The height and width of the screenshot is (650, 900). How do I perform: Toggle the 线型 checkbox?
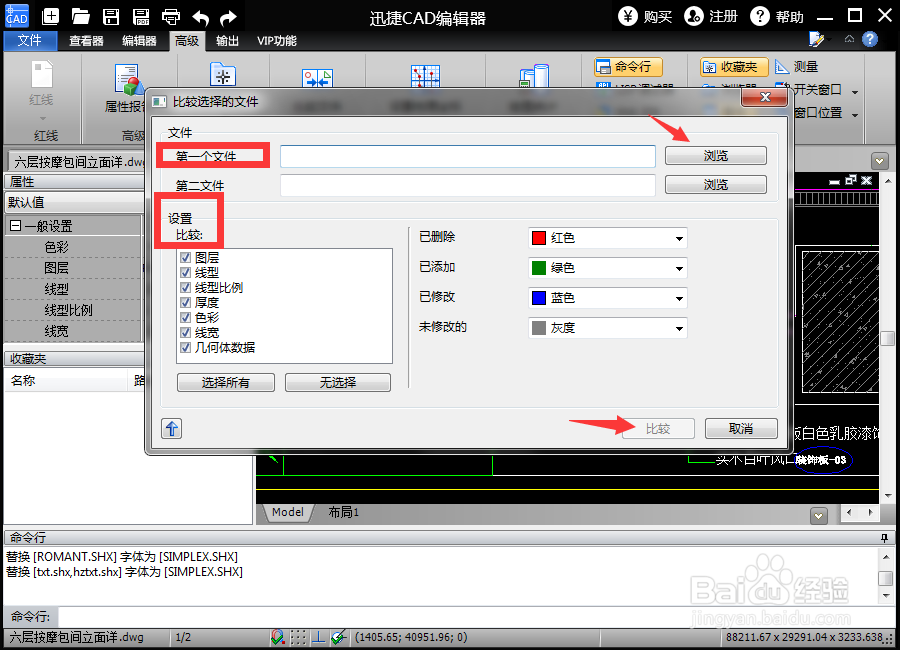(x=185, y=272)
